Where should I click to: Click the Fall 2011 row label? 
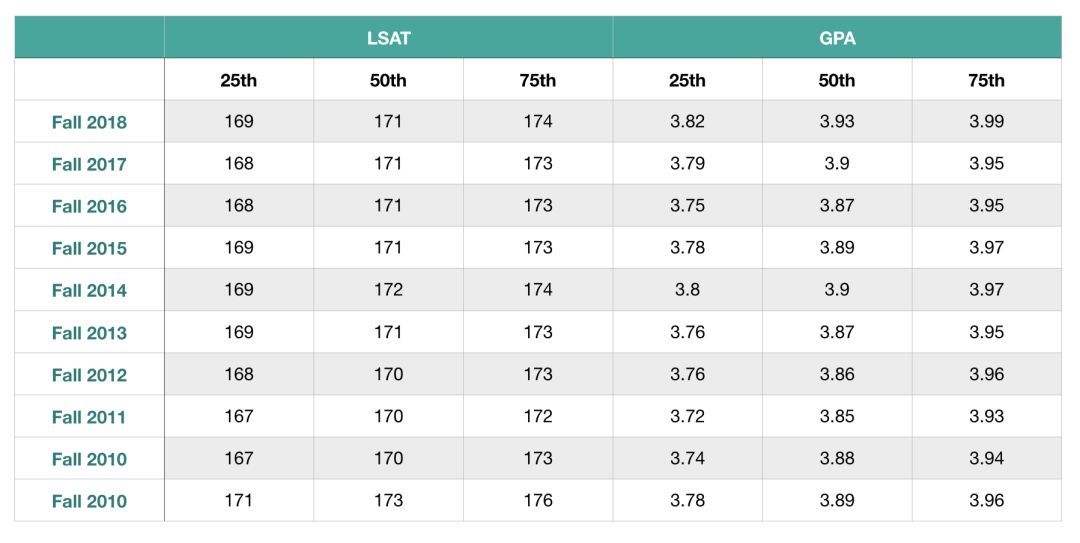coord(89,417)
